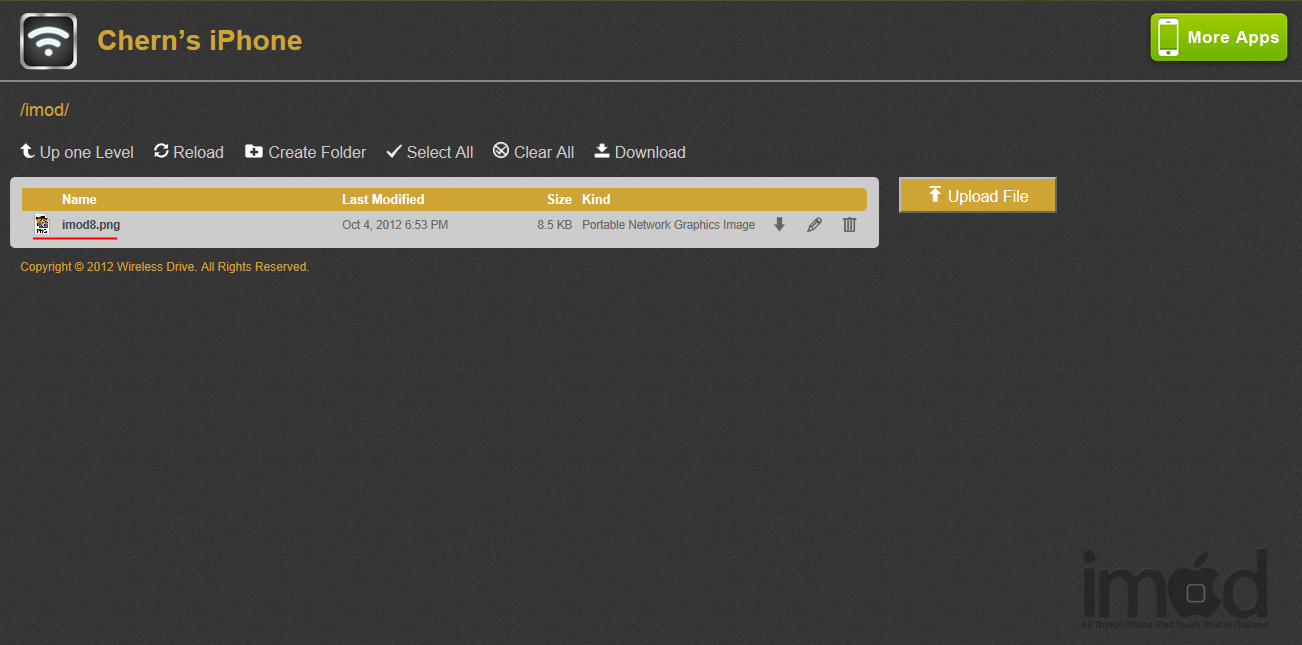Click the Size column header

(x=560, y=199)
